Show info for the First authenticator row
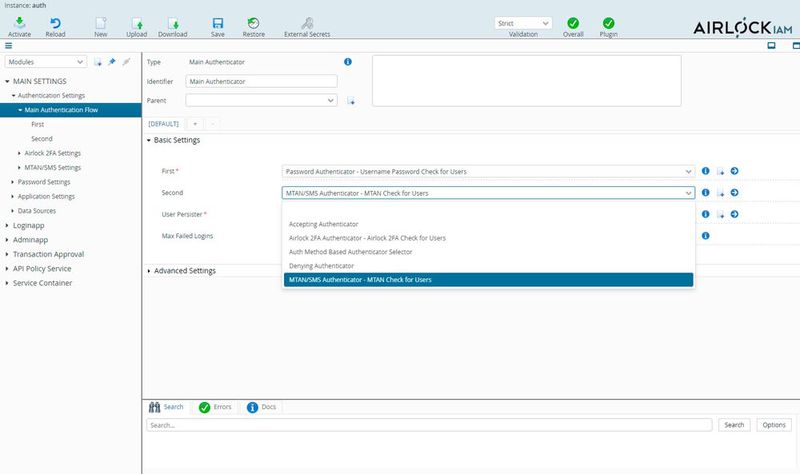Viewport: 800px width, 474px height. tap(706, 171)
